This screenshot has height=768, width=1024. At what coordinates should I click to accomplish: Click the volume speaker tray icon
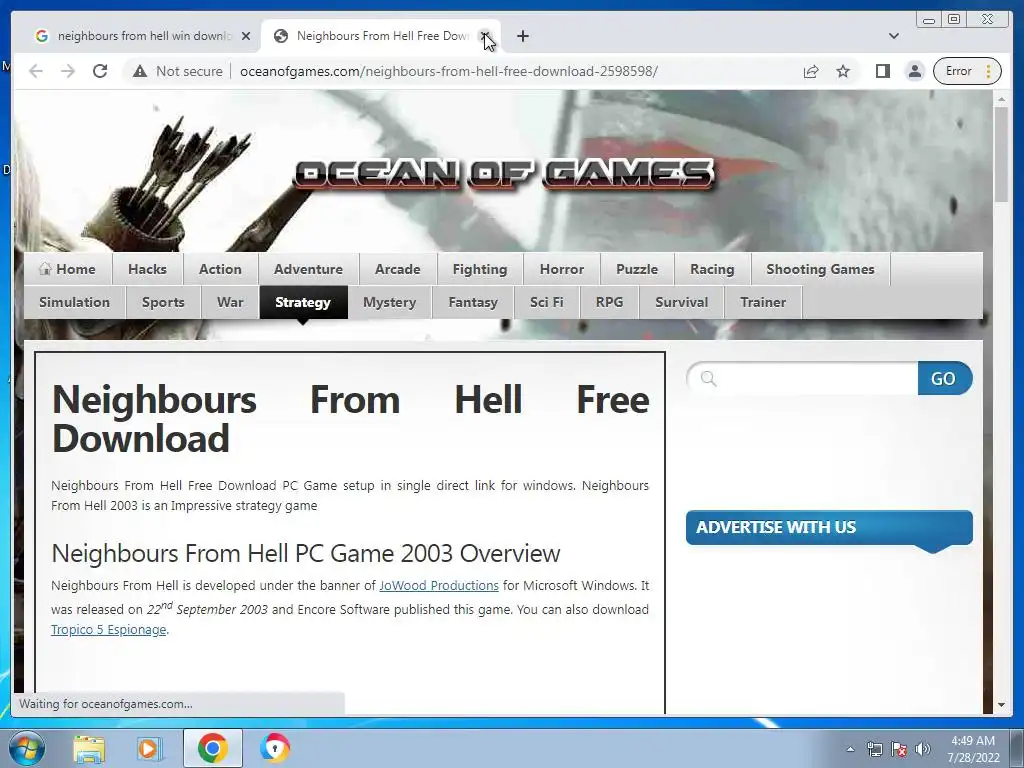[x=922, y=749]
